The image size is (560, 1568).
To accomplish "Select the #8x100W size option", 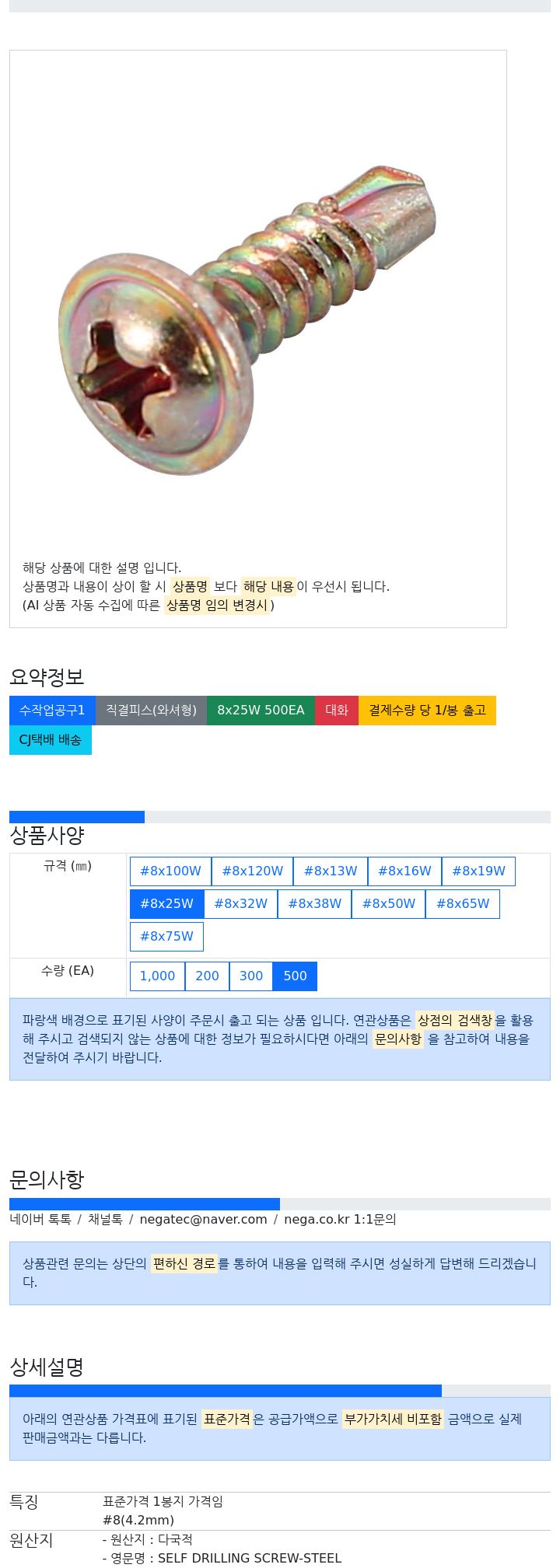I will click(170, 871).
